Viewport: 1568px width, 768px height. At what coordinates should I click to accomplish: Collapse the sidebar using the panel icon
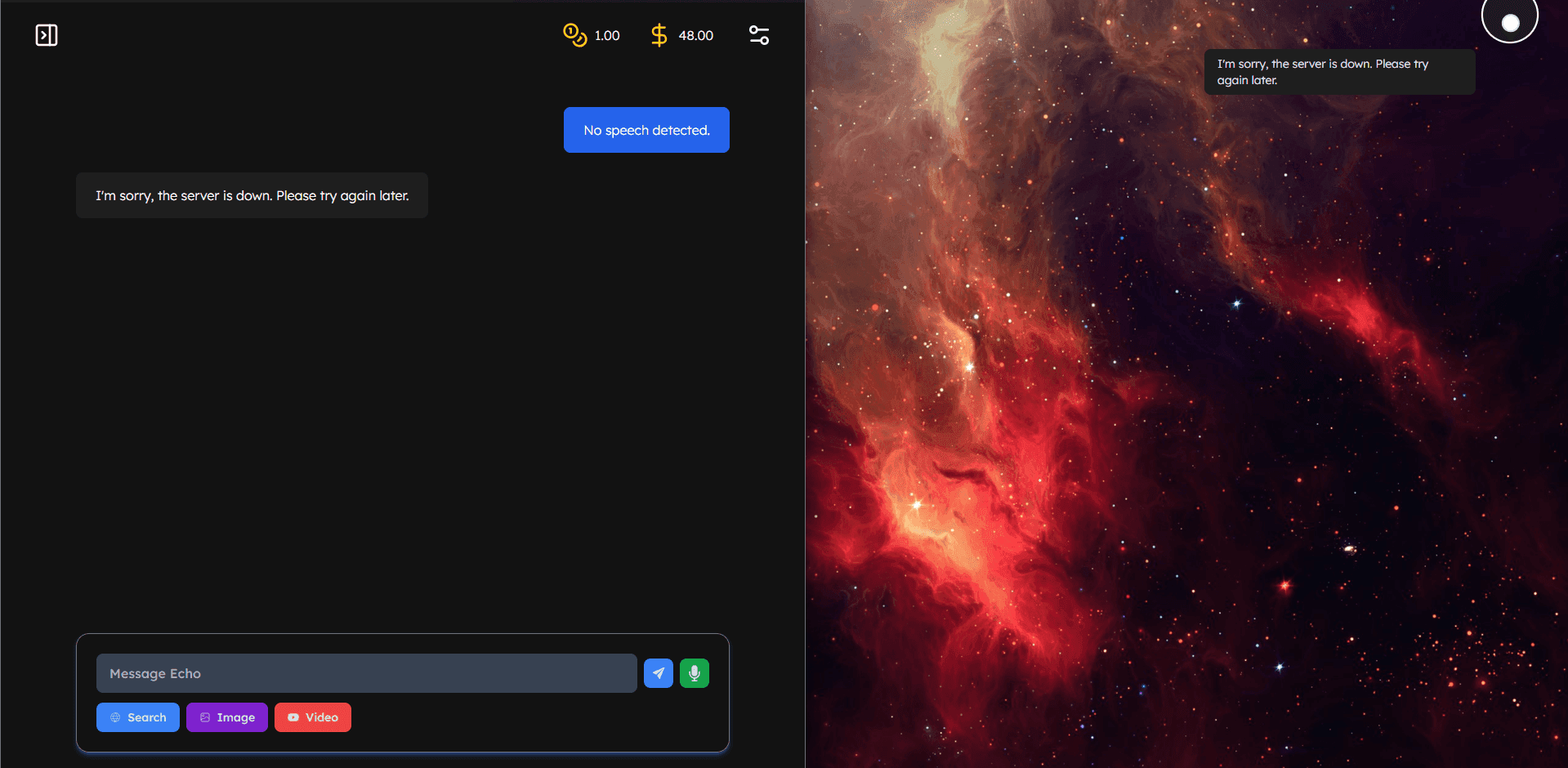[47, 34]
